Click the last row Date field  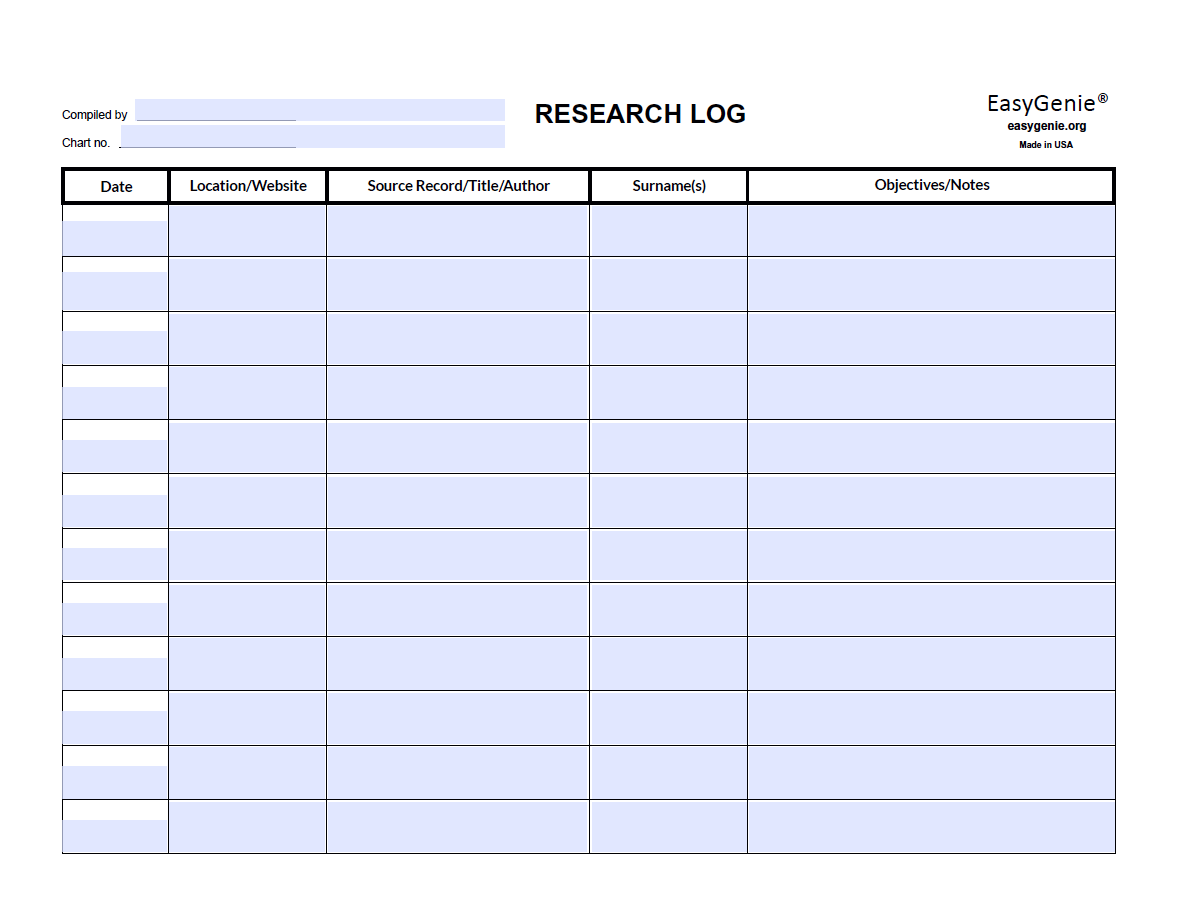click(x=115, y=836)
